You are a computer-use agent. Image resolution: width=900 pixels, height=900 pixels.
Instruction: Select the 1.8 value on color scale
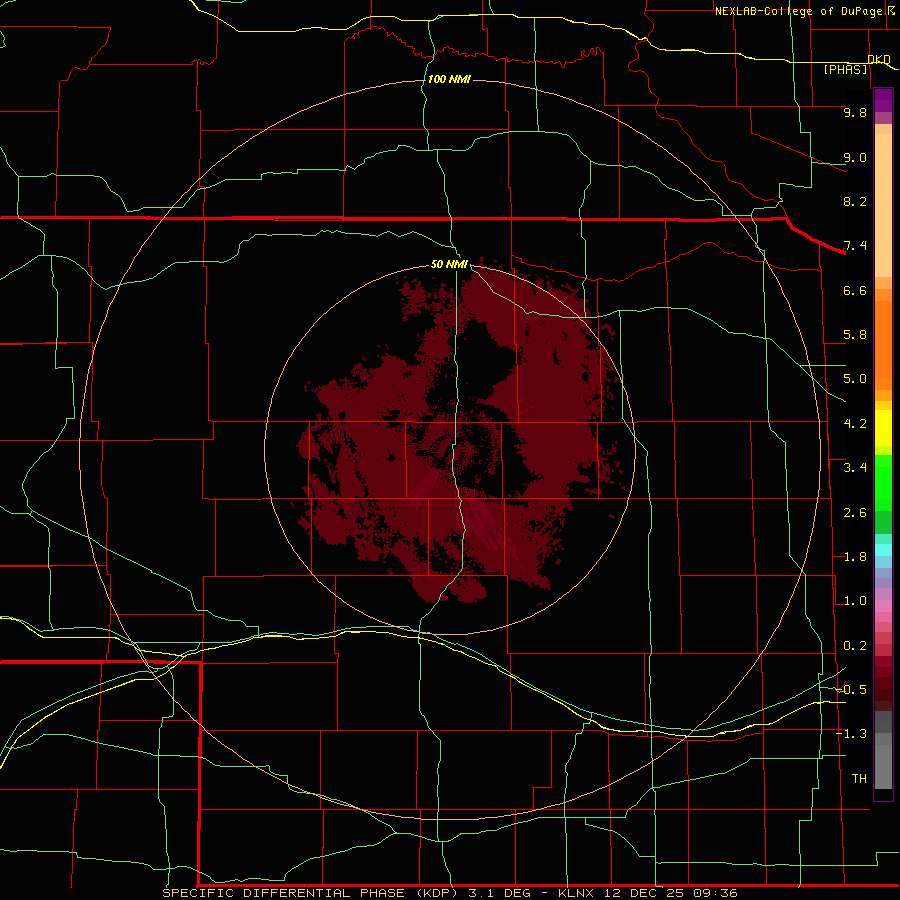pyautogui.click(x=855, y=557)
